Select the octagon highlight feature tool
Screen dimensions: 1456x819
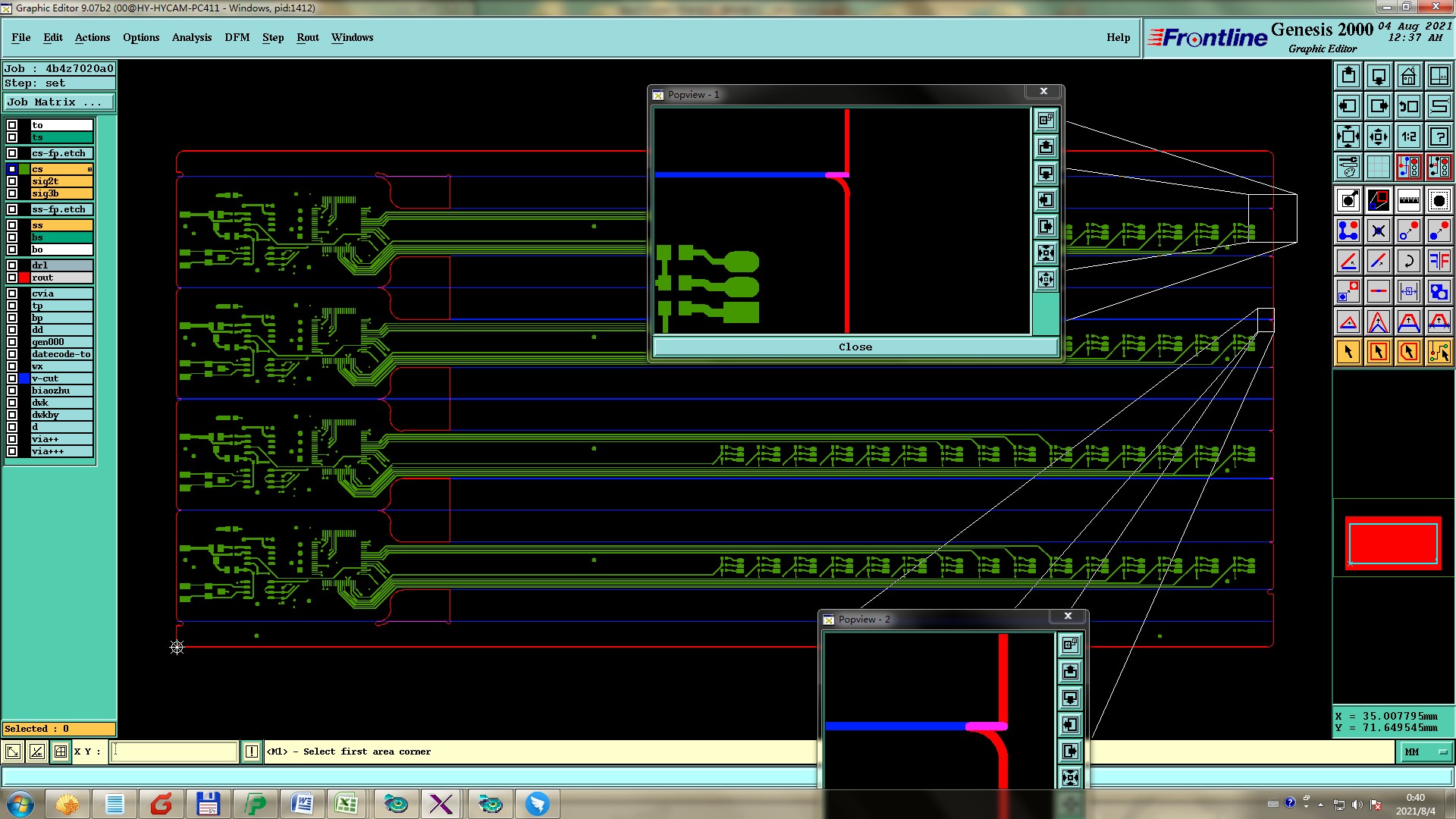click(1439, 200)
